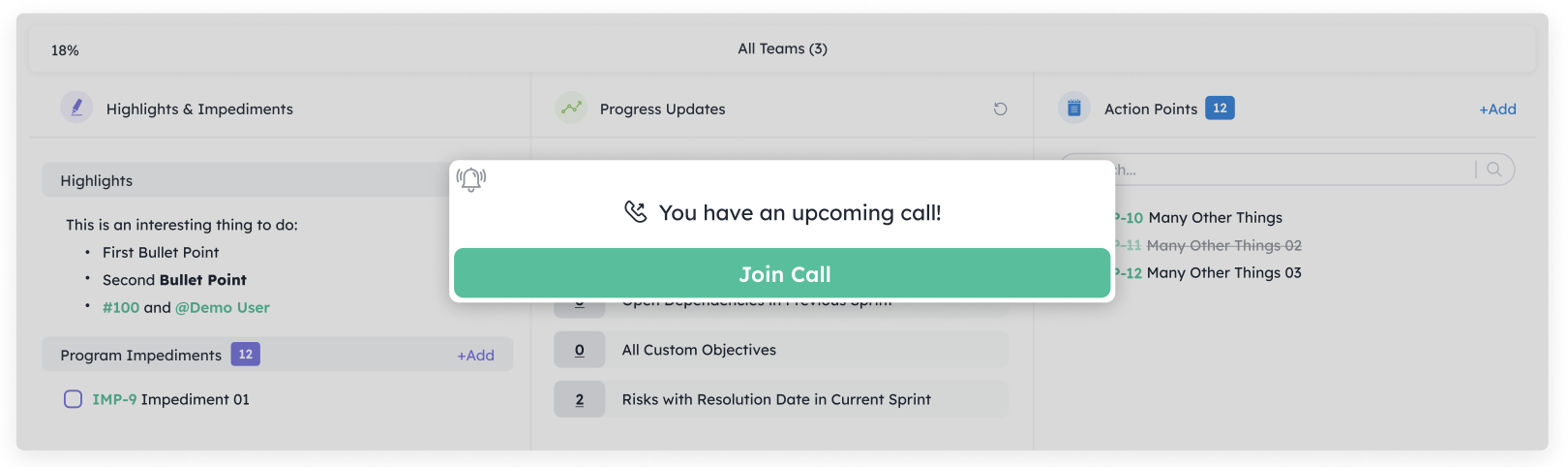Click the search magnifier icon
This screenshot has width=1568, height=467.
[x=1493, y=170]
